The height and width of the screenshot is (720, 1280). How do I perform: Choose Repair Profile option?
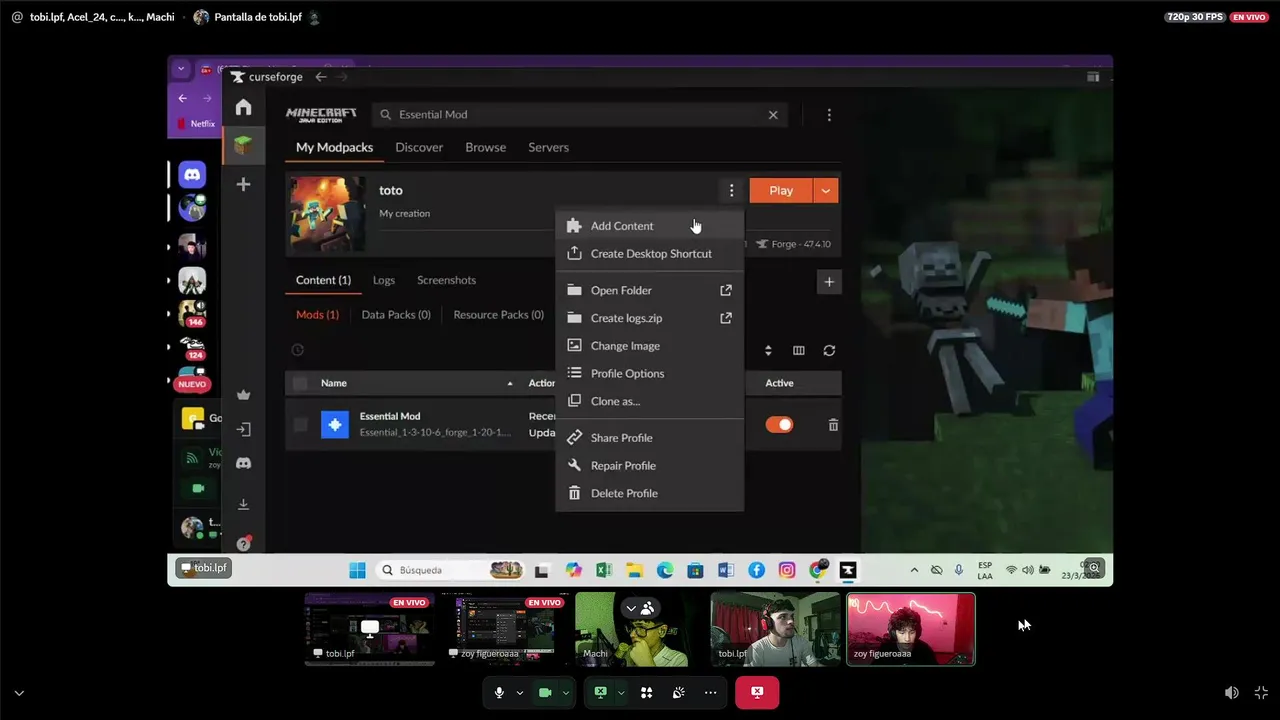click(650, 466)
